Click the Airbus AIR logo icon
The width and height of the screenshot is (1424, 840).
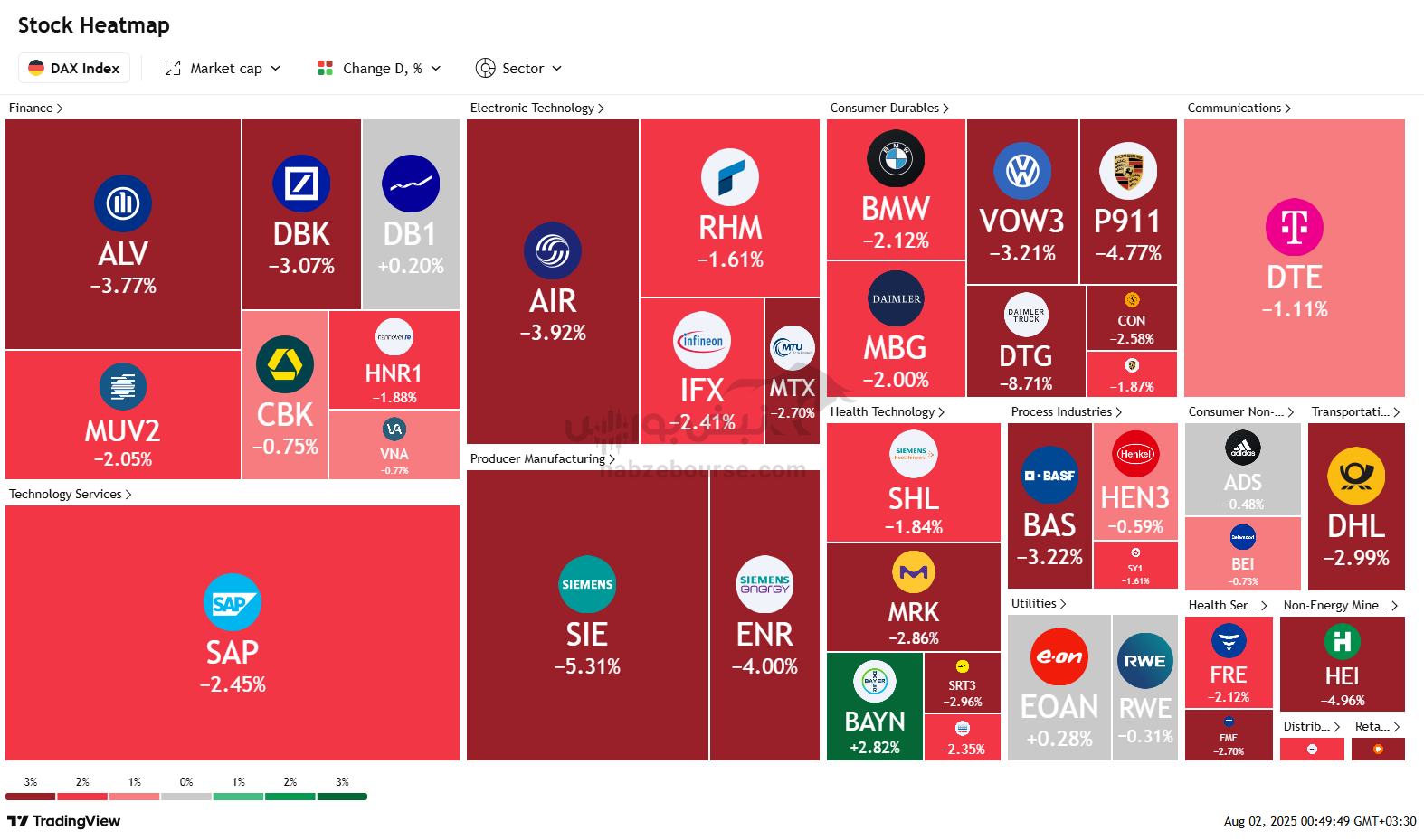tap(553, 250)
